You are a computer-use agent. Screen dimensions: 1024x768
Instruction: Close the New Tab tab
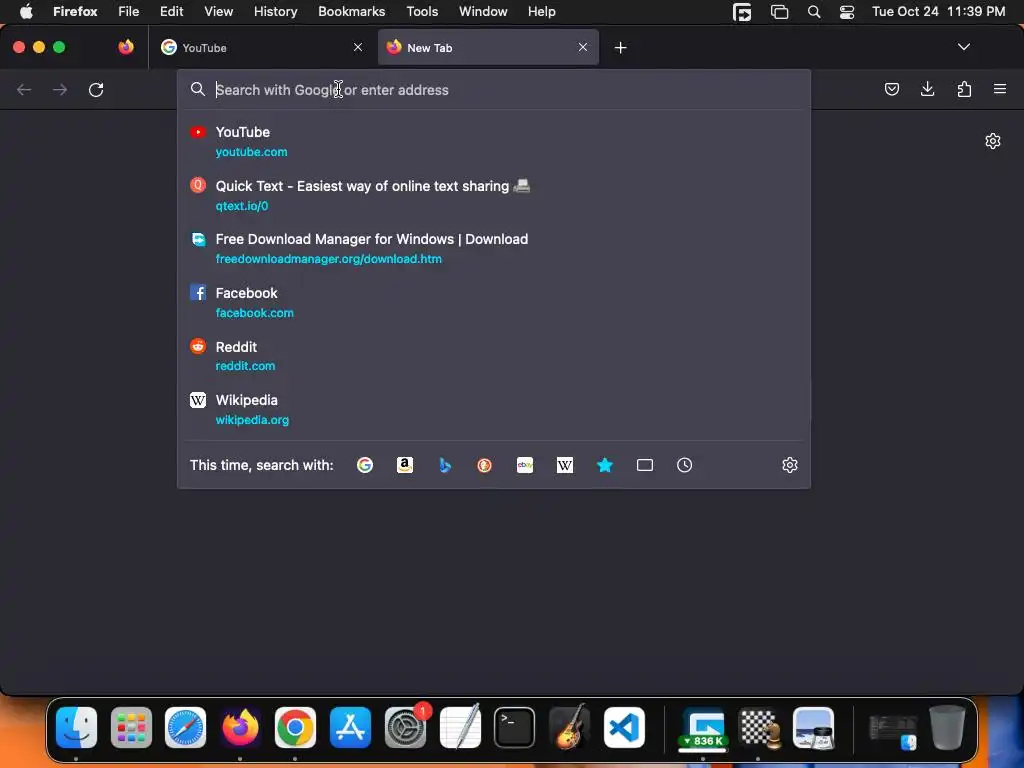(583, 47)
